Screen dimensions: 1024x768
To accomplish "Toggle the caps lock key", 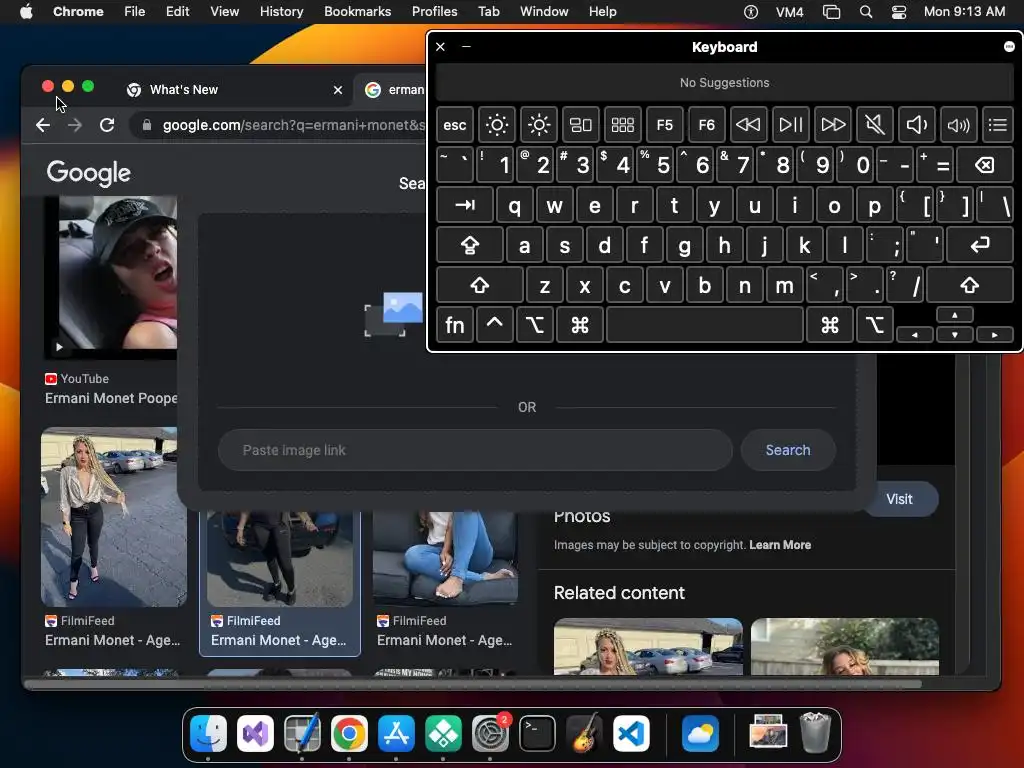I will coord(470,246).
